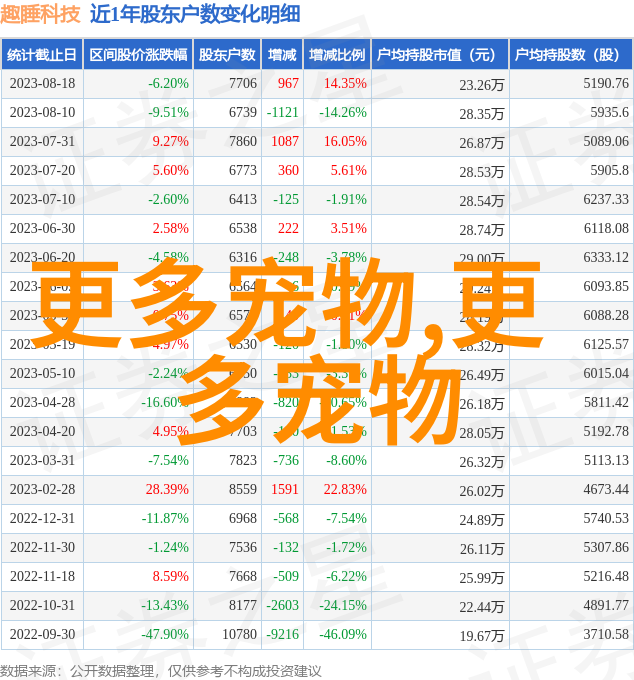
Task: Click the average shares value 4673.44
Action: (x=606, y=489)
